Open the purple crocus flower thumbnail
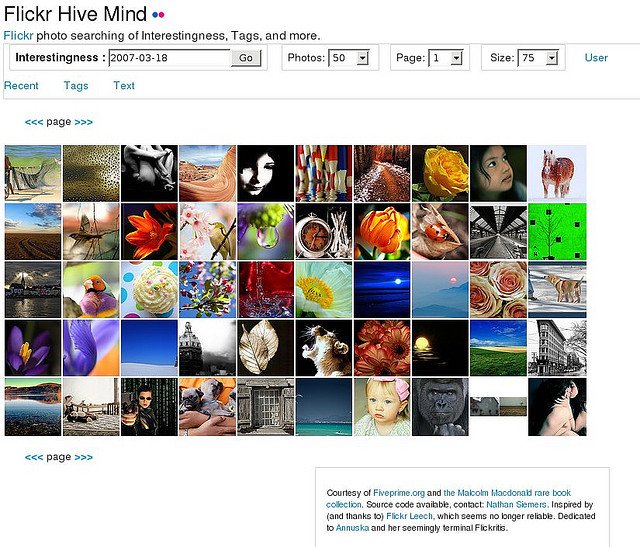 tap(34, 348)
